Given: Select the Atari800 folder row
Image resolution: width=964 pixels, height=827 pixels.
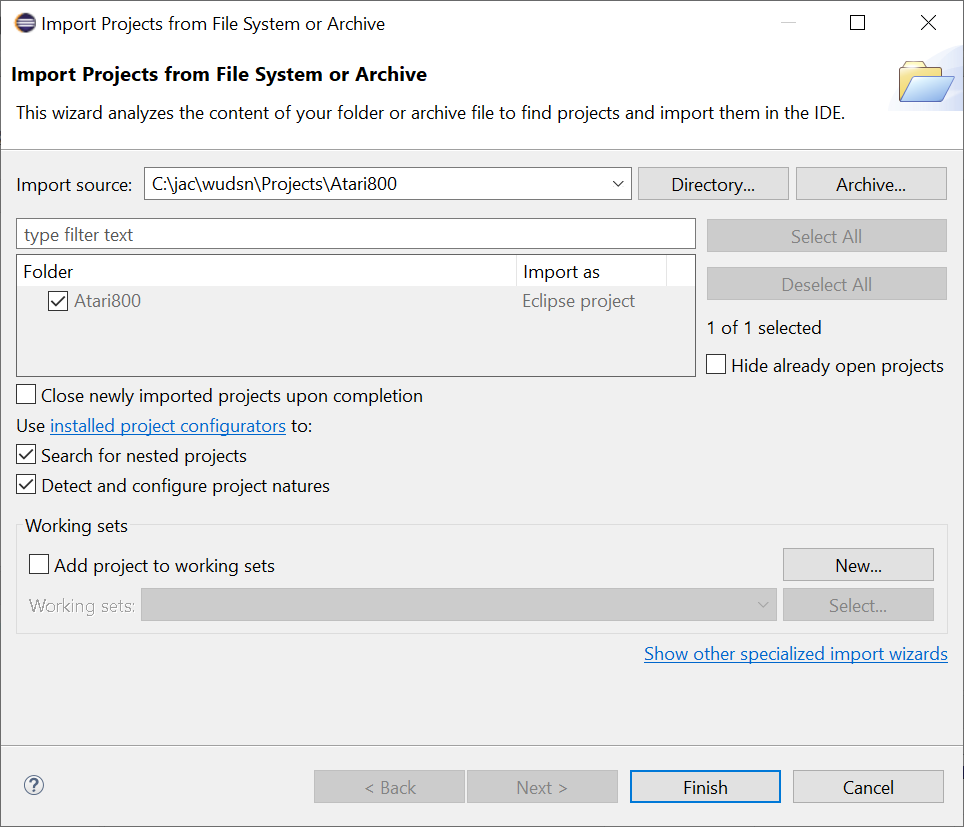Looking at the screenshot, I should click(356, 301).
